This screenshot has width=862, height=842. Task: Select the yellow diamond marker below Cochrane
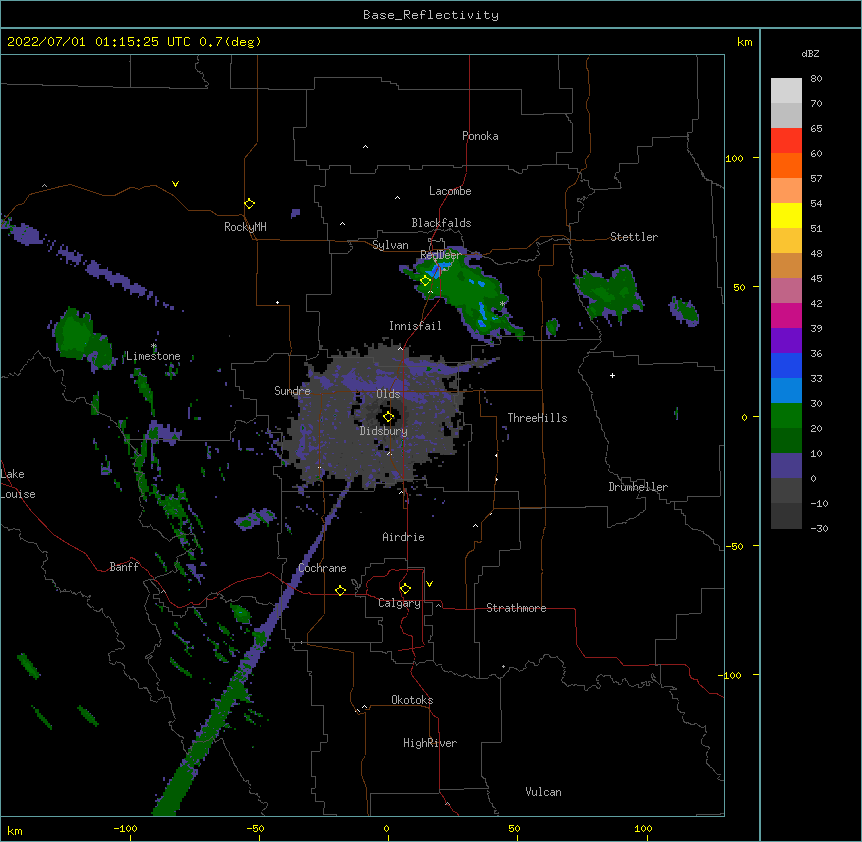340,590
